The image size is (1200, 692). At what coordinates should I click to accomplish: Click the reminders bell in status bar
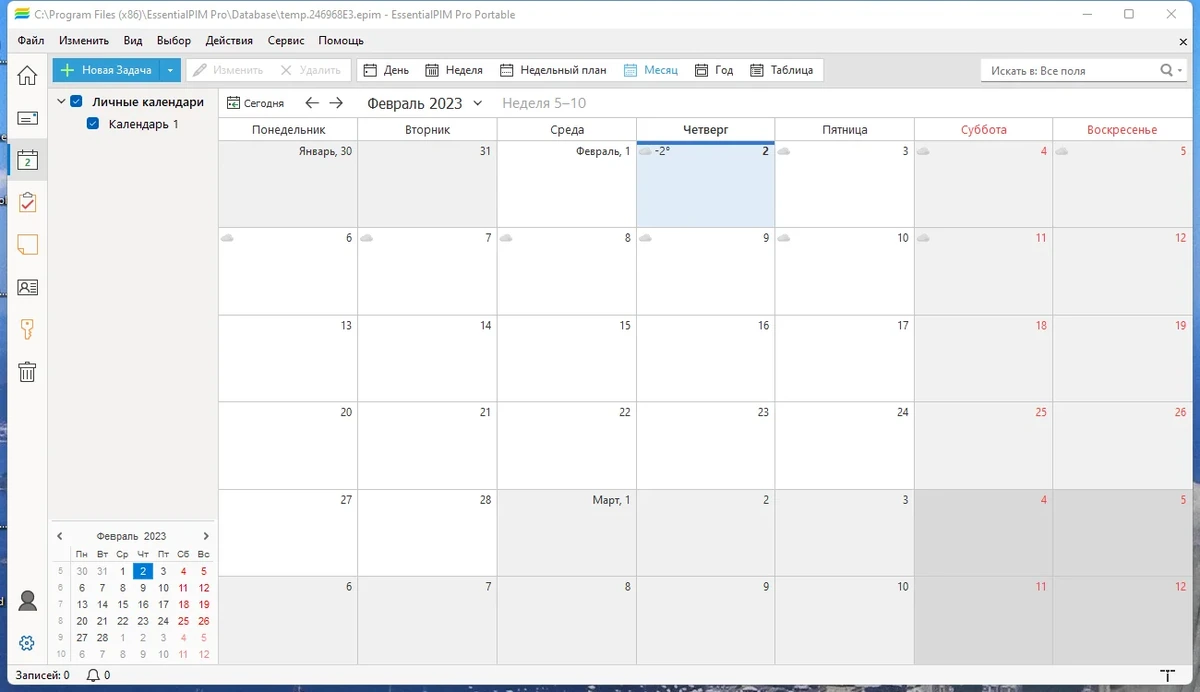pyautogui.click(x=94, y=676)
